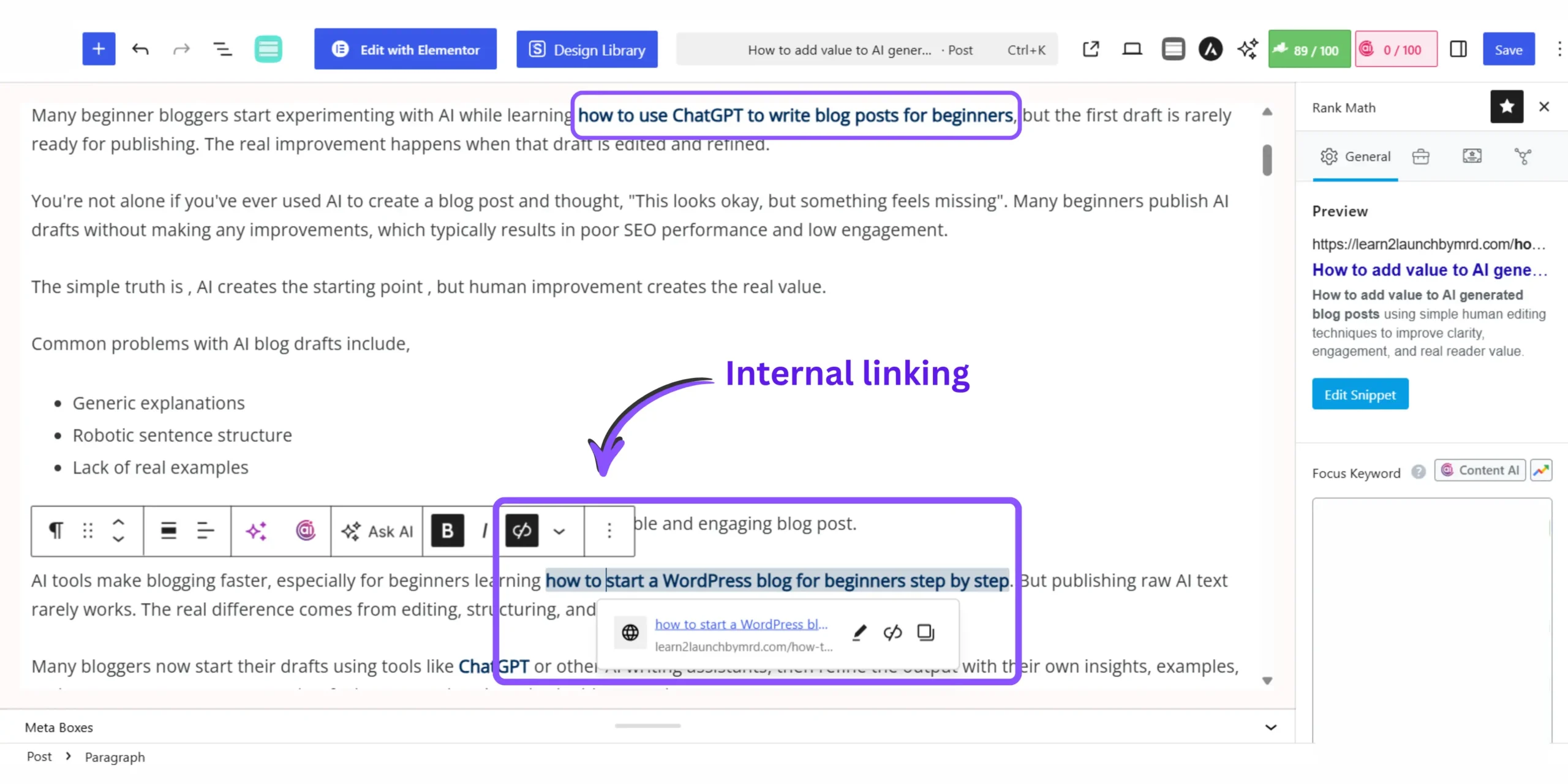Click the Content AI button
Screen dimensions: 1568x784
tap(1480, 470)
